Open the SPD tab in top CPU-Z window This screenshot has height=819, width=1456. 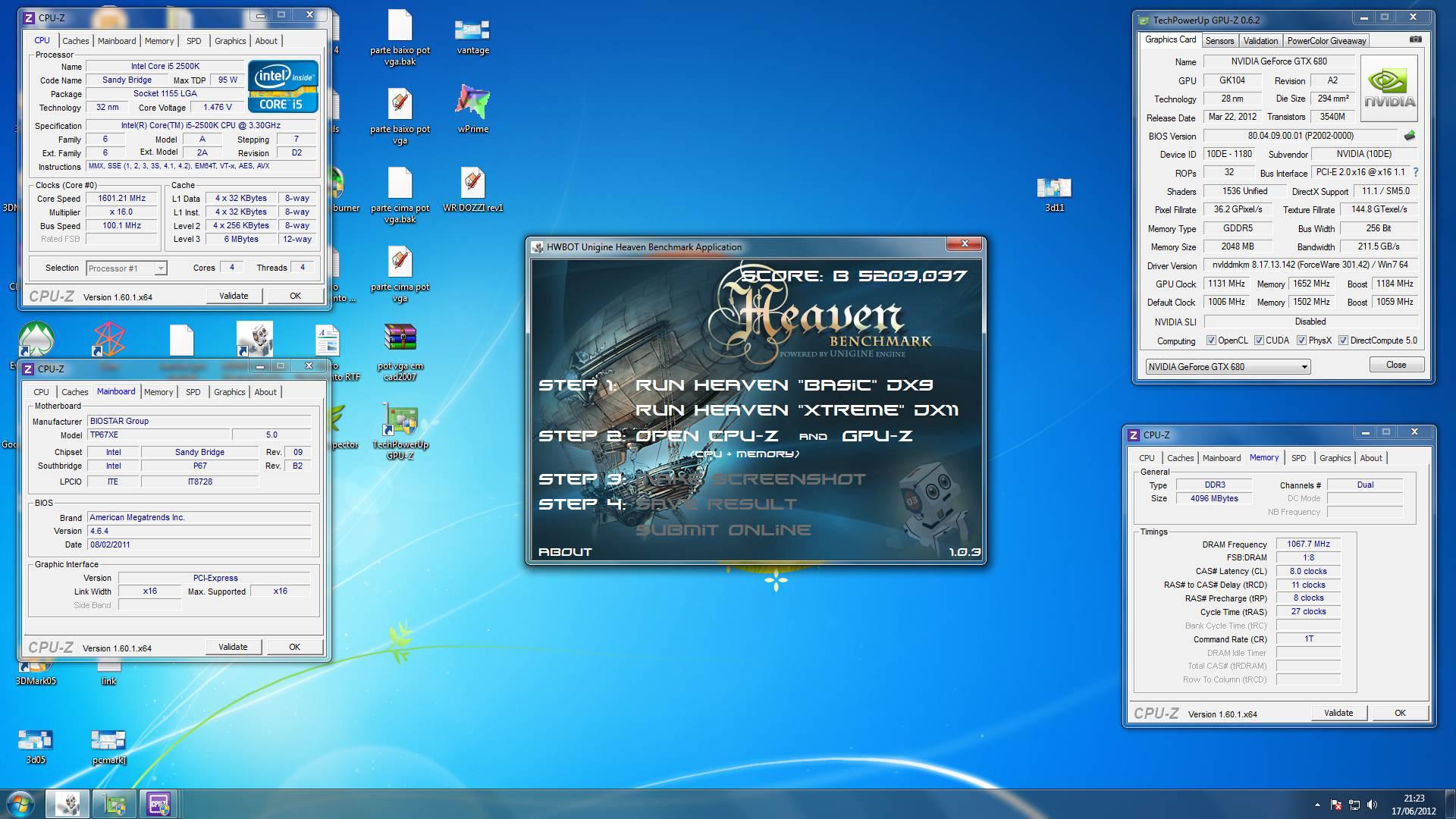point(194,41)
